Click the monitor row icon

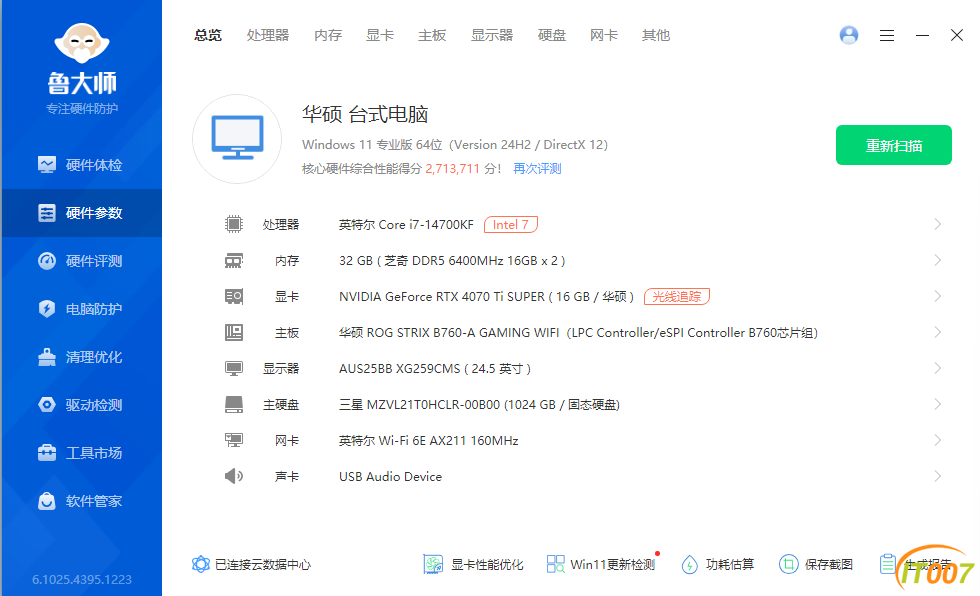coord(234,369)
